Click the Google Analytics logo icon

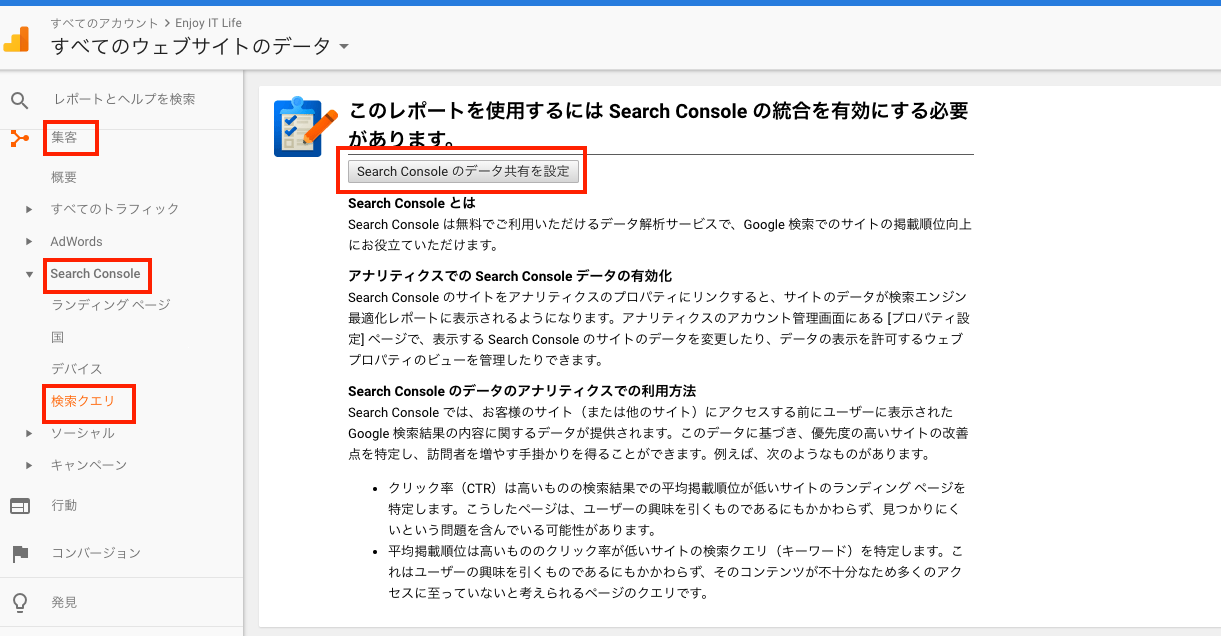click(x=18, y=38)
